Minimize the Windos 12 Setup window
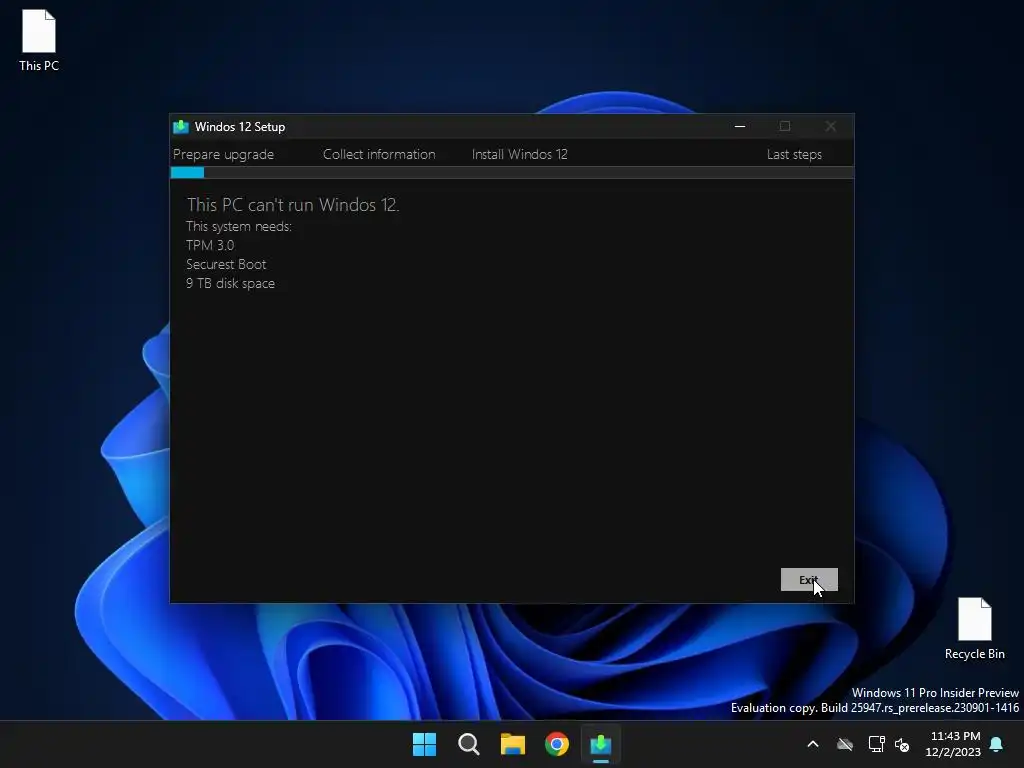Screen dimensions: 1024x768 click(x=740, y=126)
